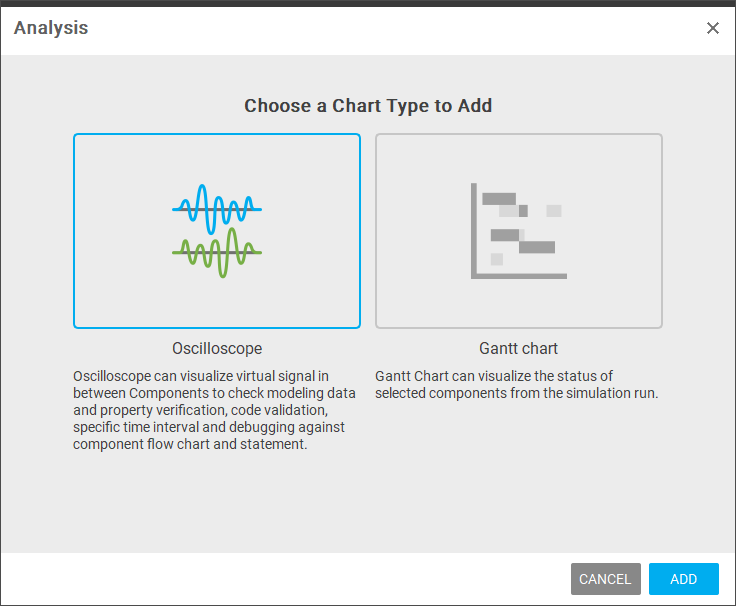Click the Gantt Chart description text

[x=517, y=384]
